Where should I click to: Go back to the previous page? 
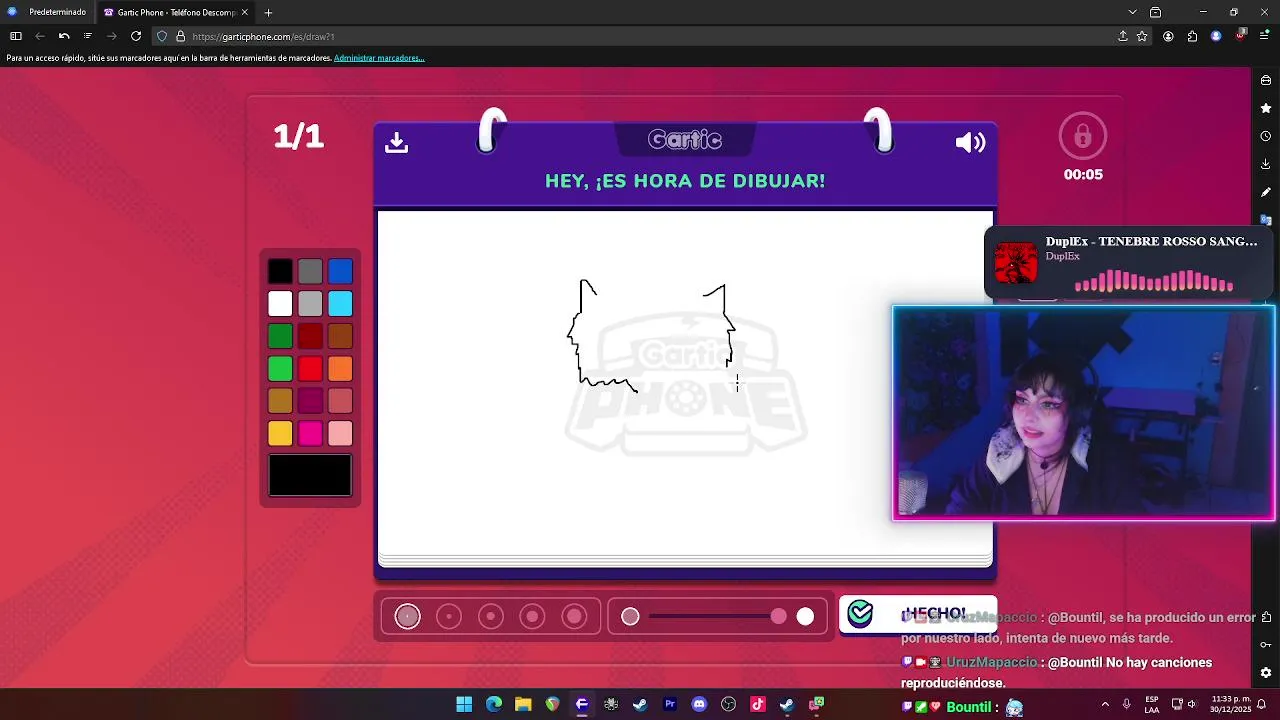[40, 36]
